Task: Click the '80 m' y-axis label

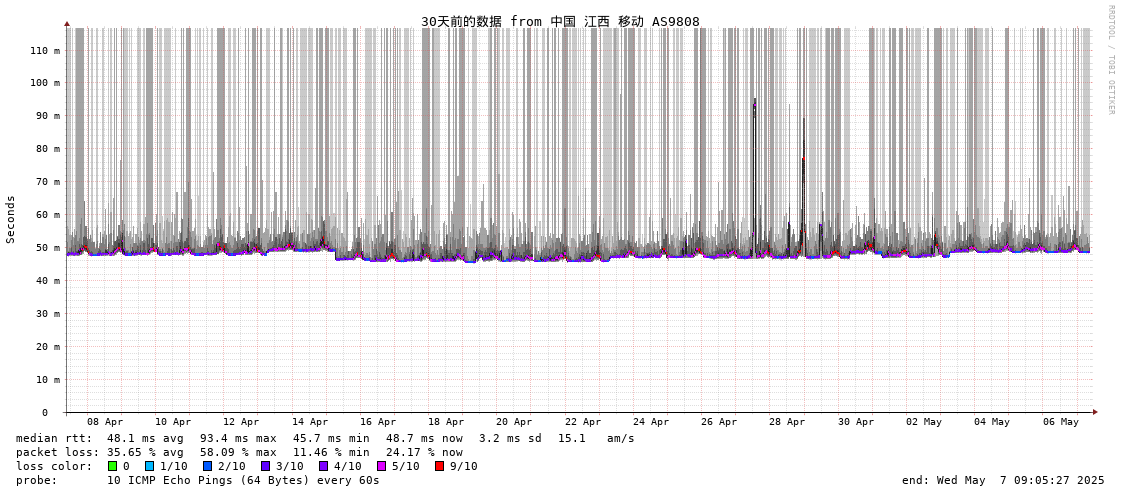Action: (48, 149)
